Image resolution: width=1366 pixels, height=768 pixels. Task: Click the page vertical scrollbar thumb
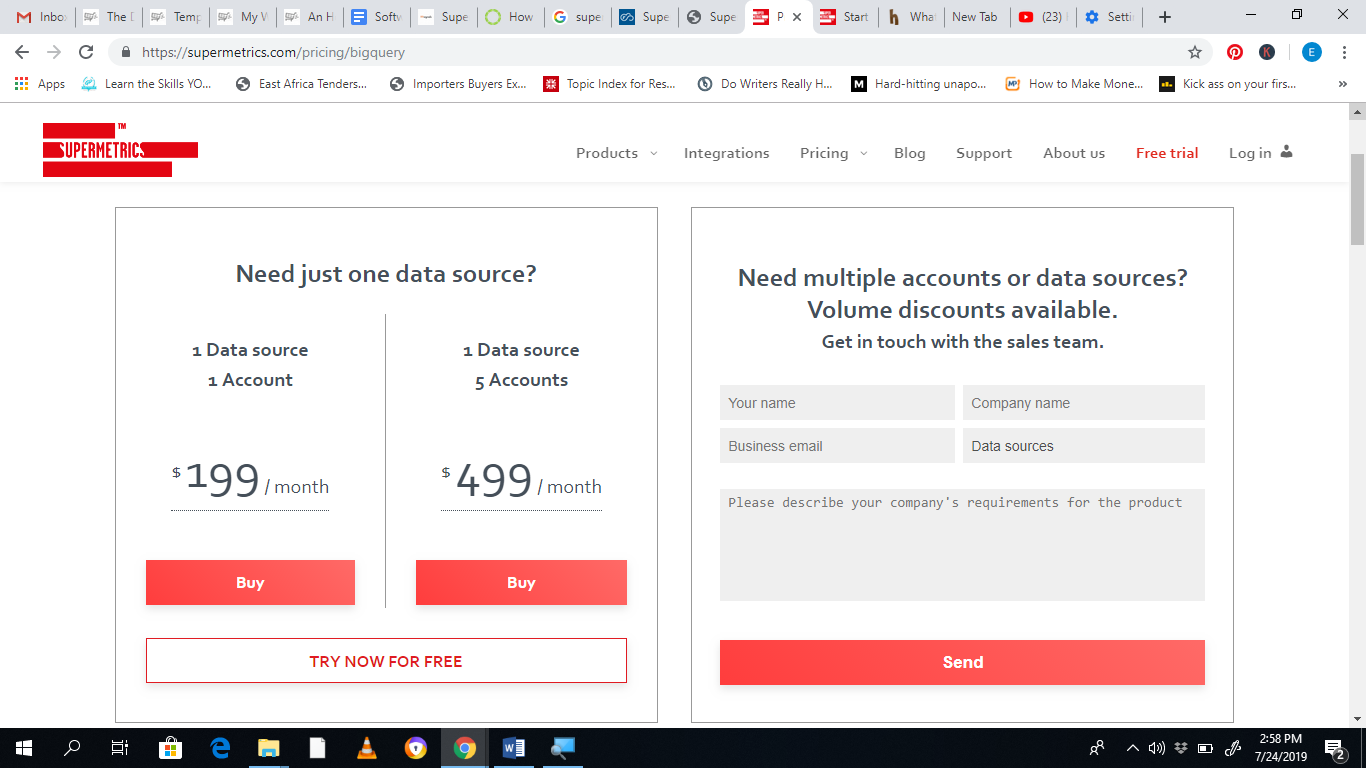point(1357,200)
